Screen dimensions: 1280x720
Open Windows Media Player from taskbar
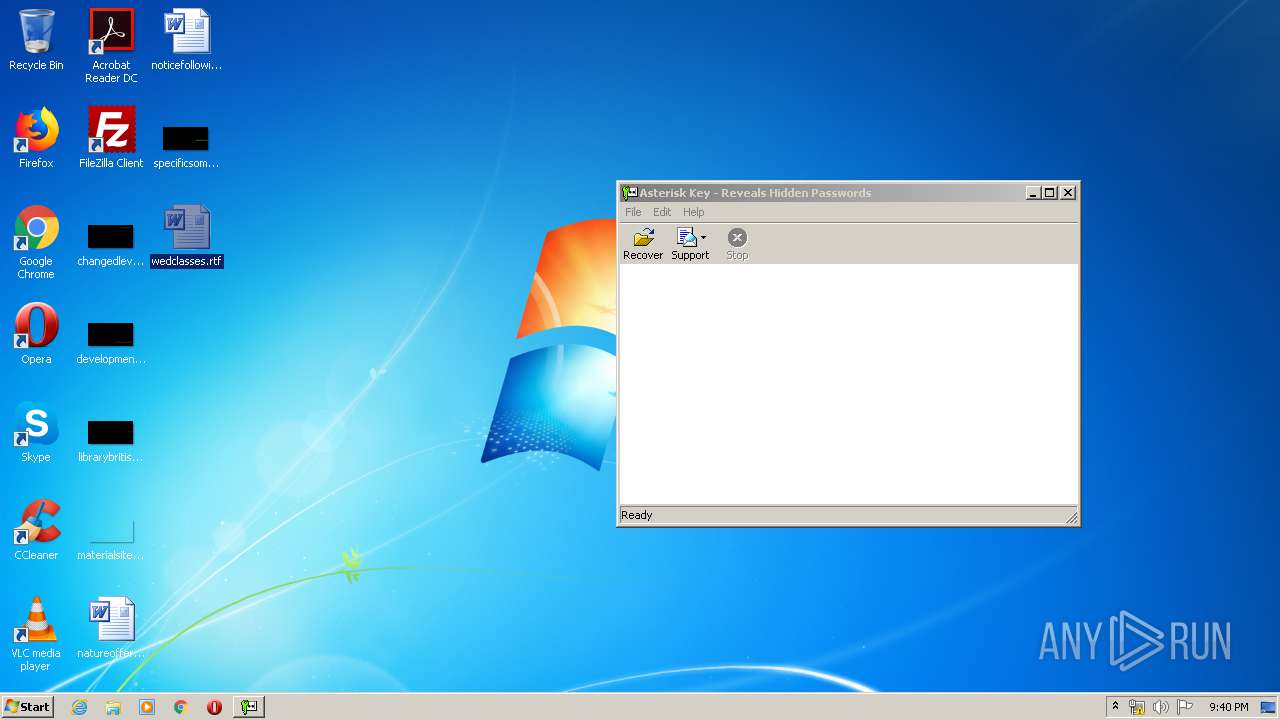pyautogui.click(x=147, y=707)
